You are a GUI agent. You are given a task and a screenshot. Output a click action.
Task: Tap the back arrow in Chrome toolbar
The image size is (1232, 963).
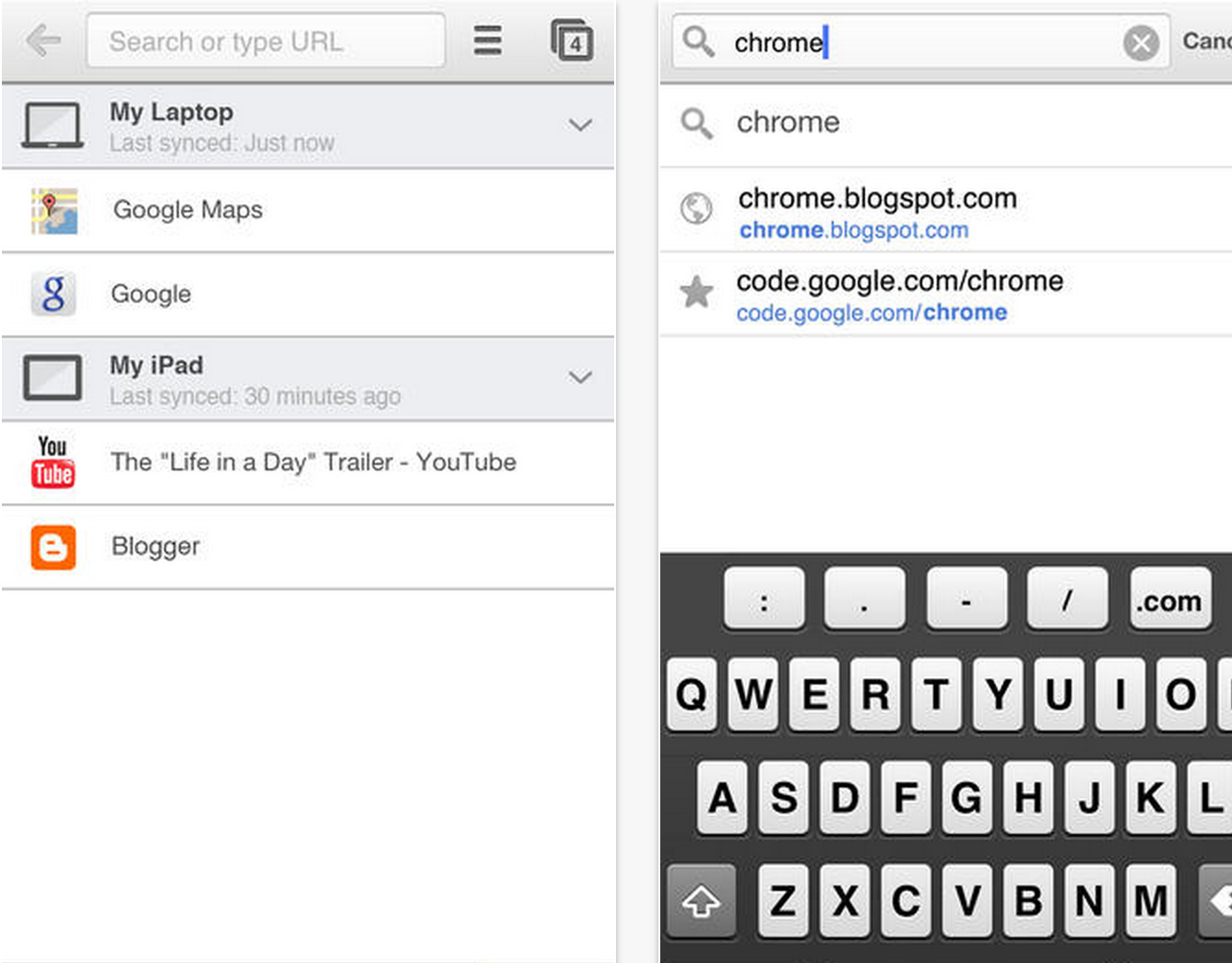pyautogui.click(x=43, y=41)
